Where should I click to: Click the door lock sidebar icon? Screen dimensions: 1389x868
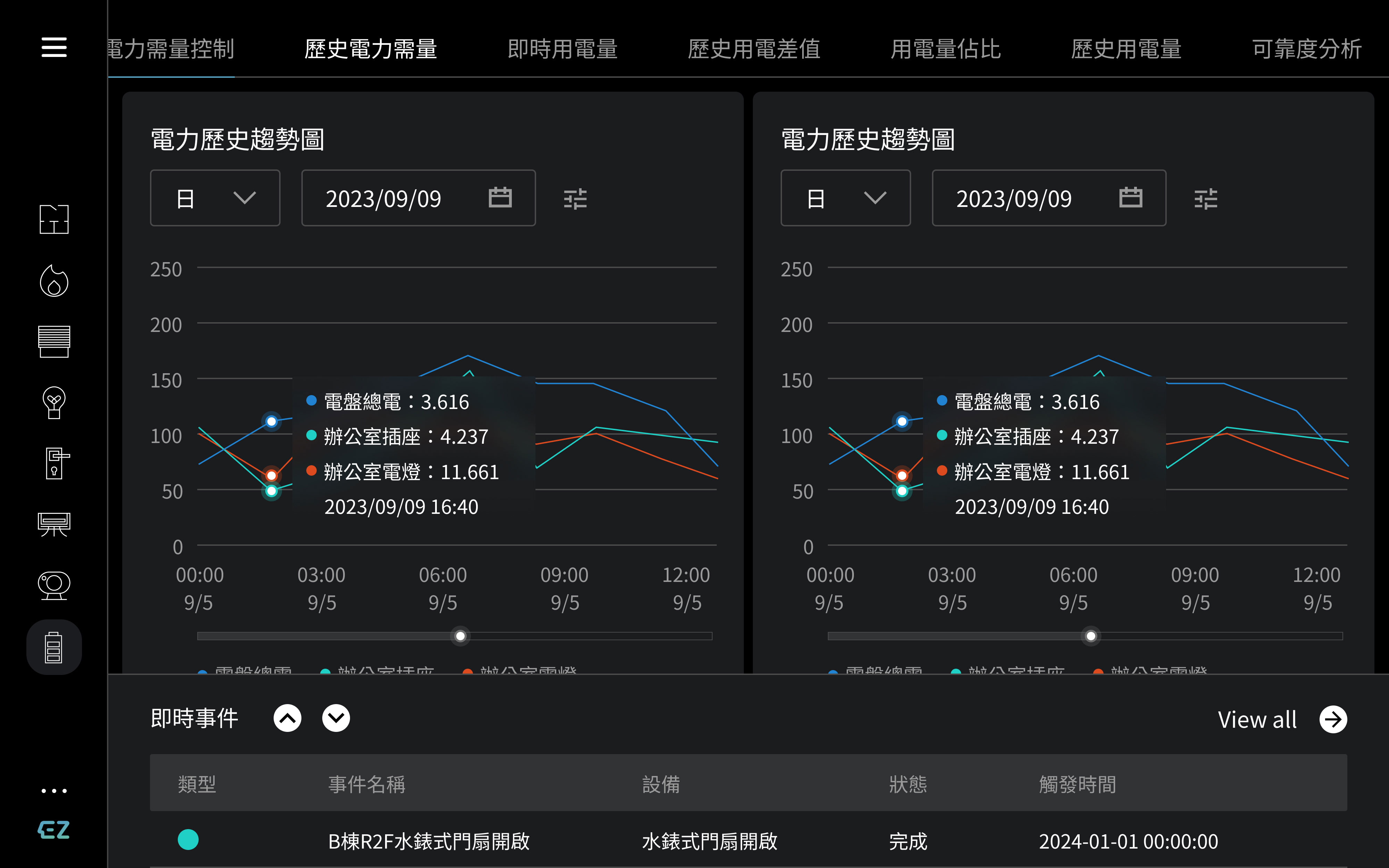55,463
